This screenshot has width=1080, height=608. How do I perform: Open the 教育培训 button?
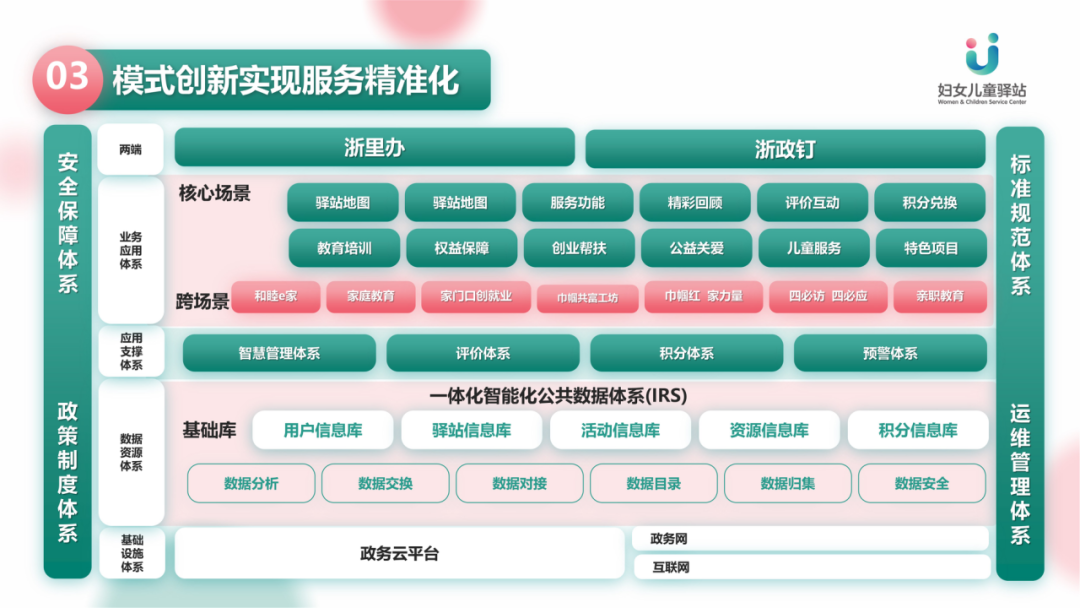[x=344, y=248]
